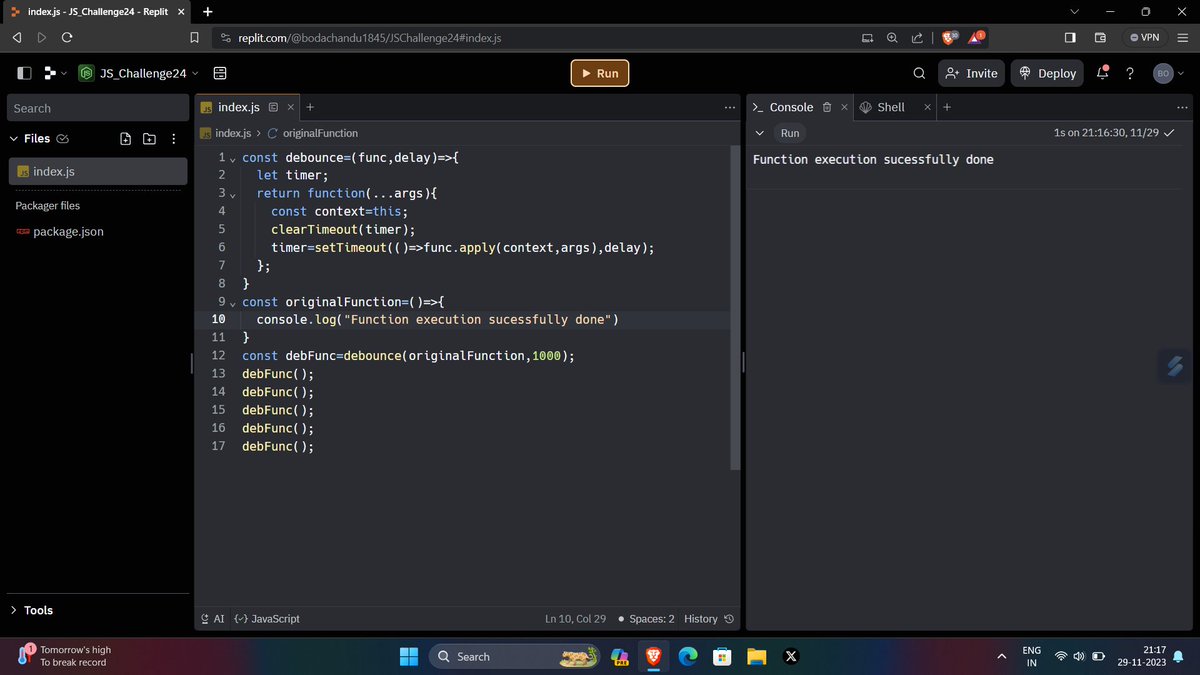Click the new folder icon in Files
The height and width of the screenshot is (675, 1200).
coord(149,139)
